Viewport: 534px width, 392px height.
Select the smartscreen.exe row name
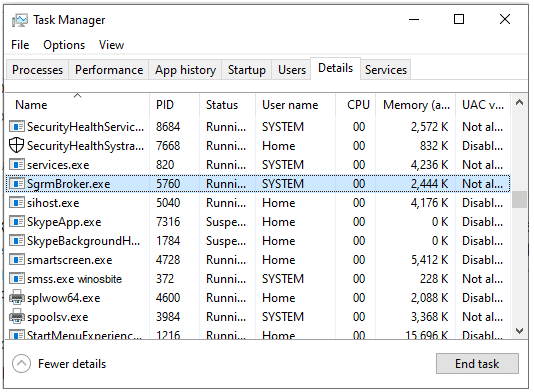pyautogui.click(x=70, y=260)
